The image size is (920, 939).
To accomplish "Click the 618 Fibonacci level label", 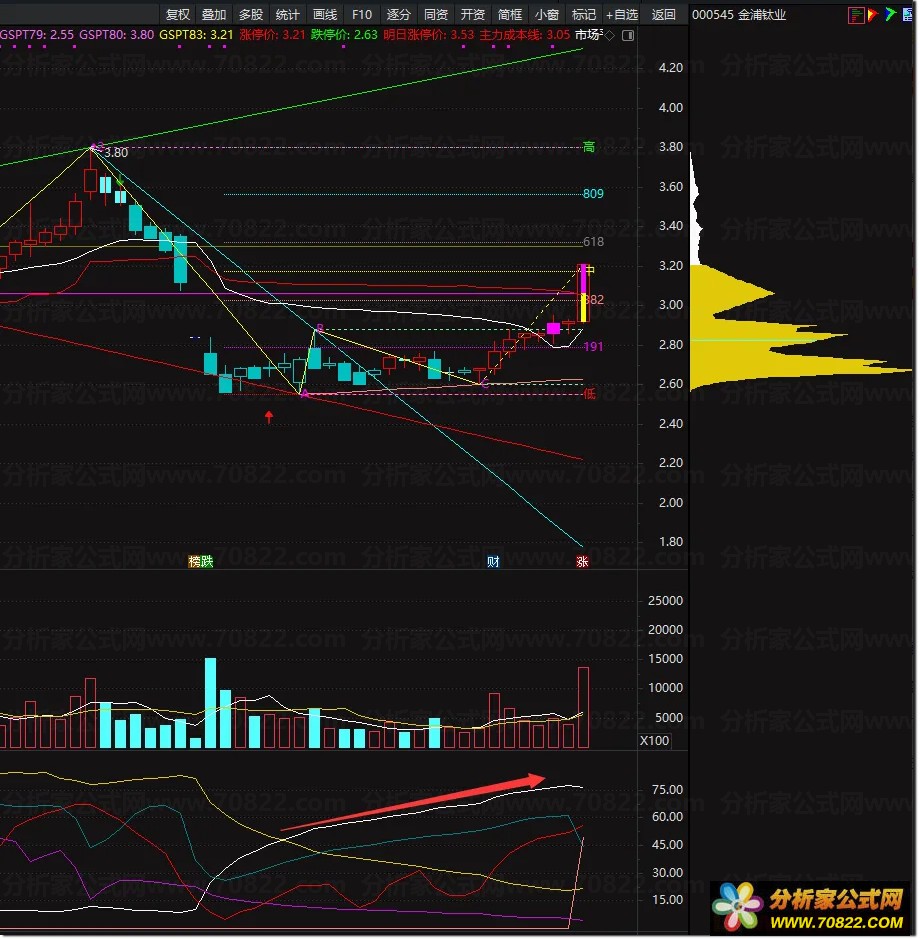I will click(x=593, y=242).
